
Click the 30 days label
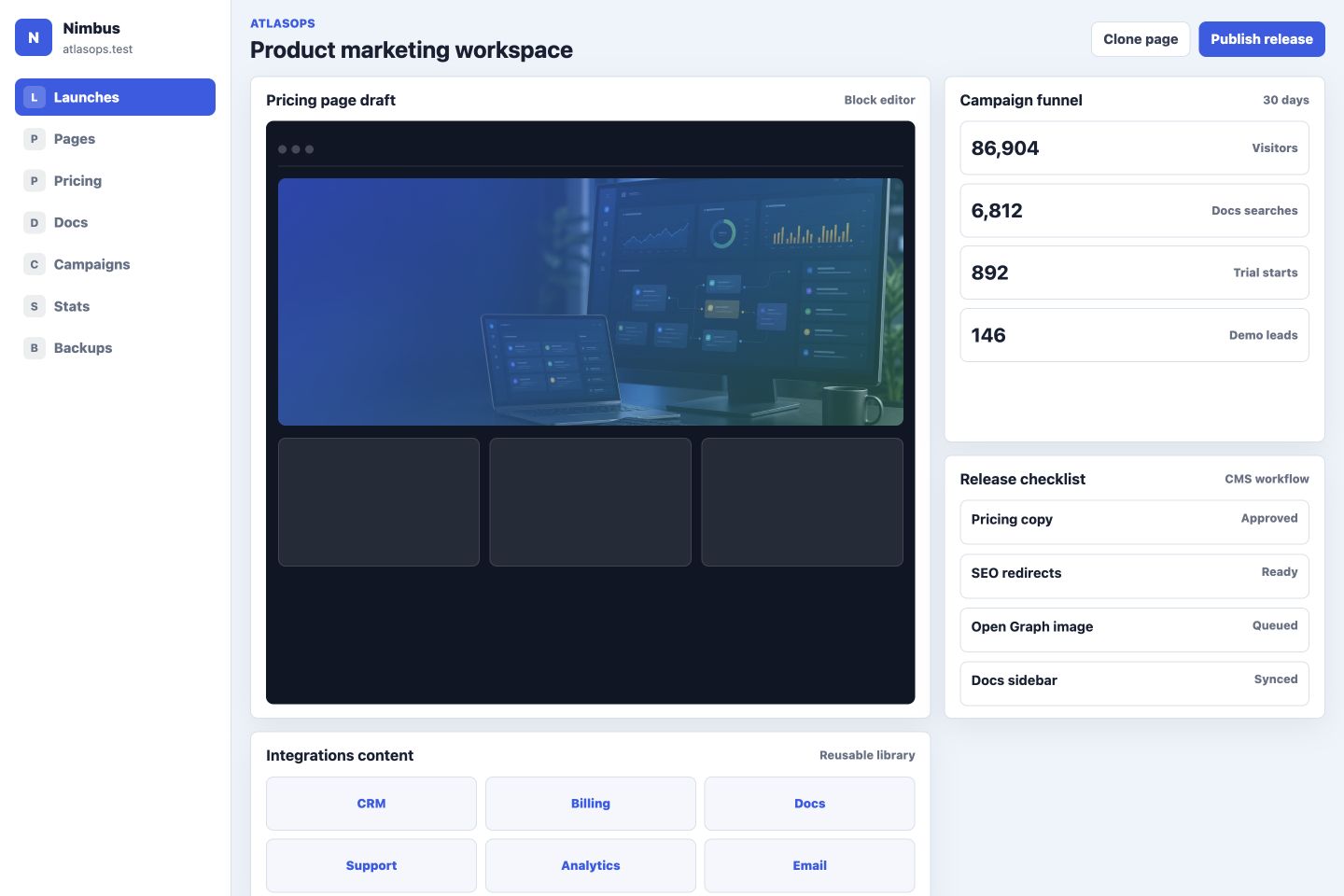(x=1286, y=100)
